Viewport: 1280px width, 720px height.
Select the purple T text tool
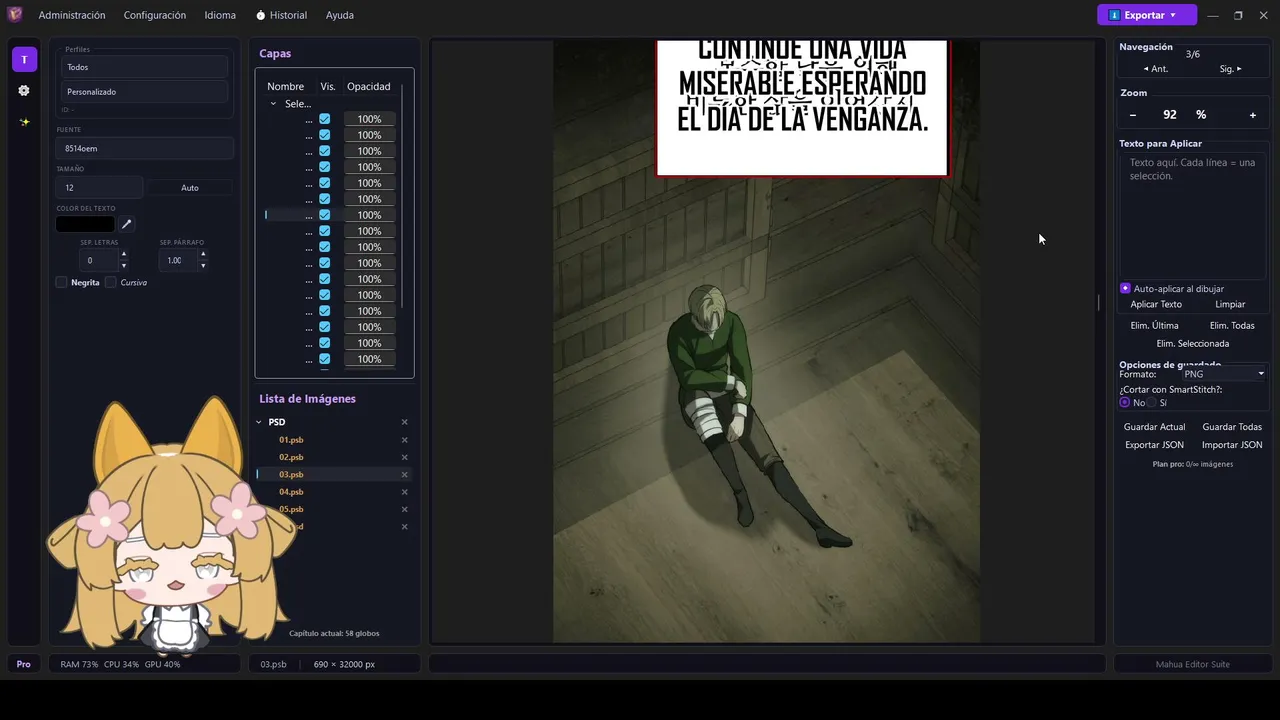pyautogui.click(x=25, y=60)
